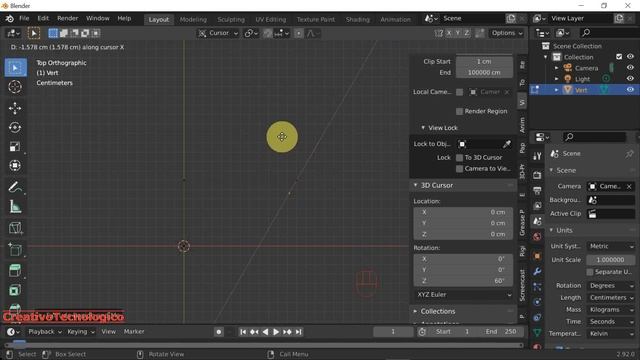The image size is (640, 360).
Task: Click the cursor Rotation Z field
Action: point(463,281)
